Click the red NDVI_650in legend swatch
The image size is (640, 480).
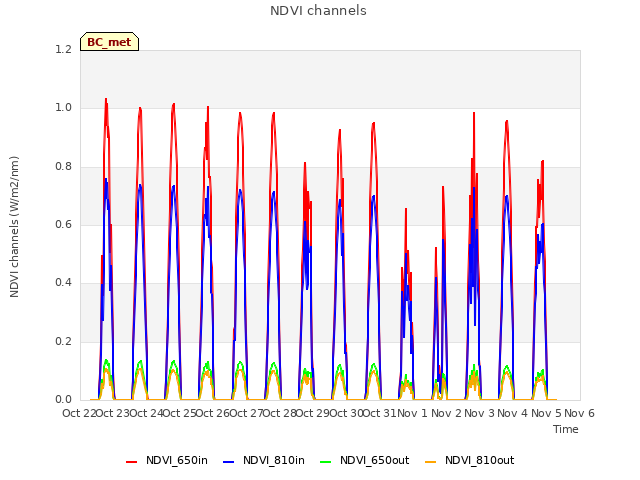pyautogui.click(x=131, y=462)
